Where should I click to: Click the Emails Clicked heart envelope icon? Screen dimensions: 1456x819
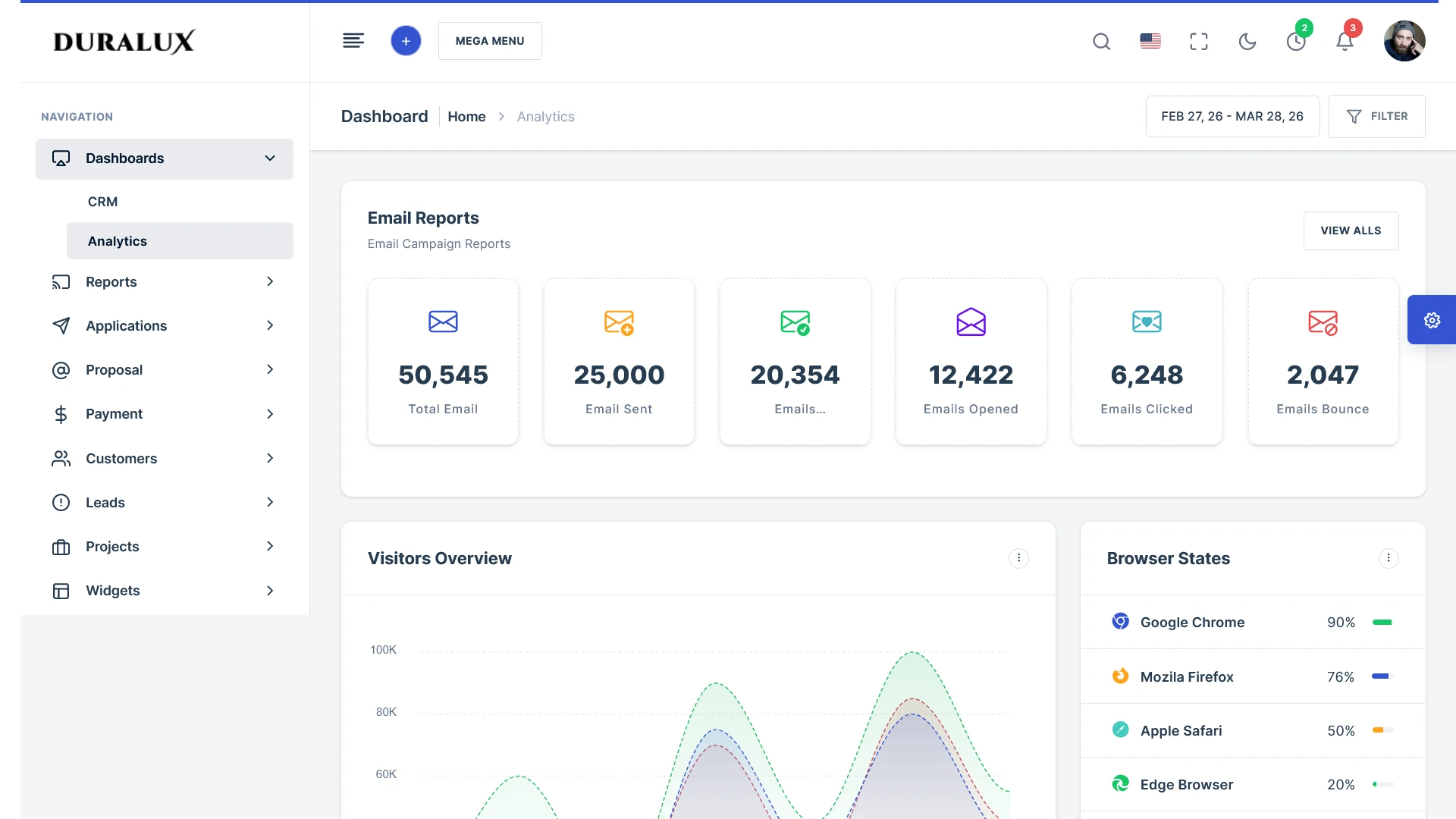[1147, 322]
